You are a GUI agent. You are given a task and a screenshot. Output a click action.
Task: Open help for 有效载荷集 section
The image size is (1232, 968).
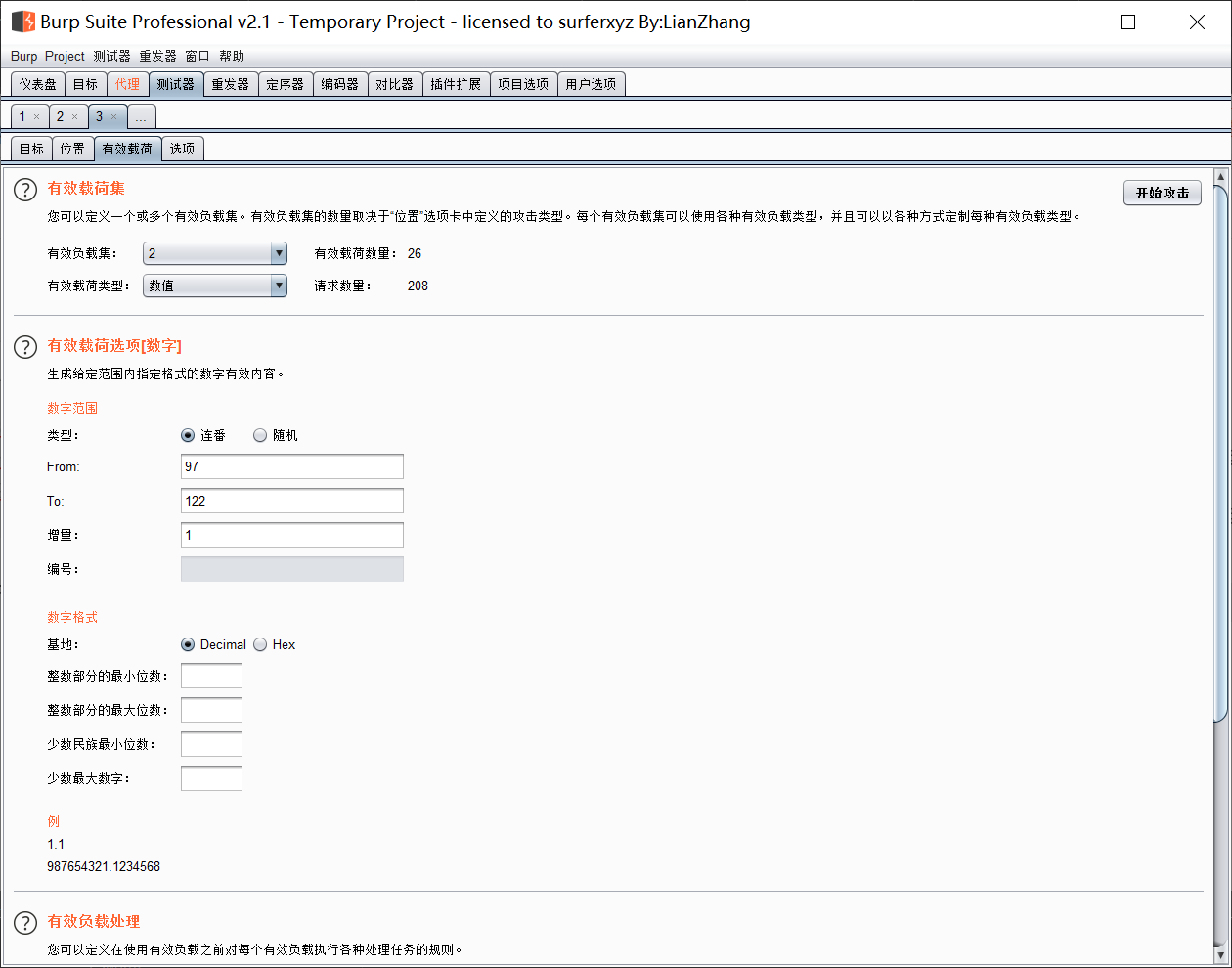pos(25,190)
